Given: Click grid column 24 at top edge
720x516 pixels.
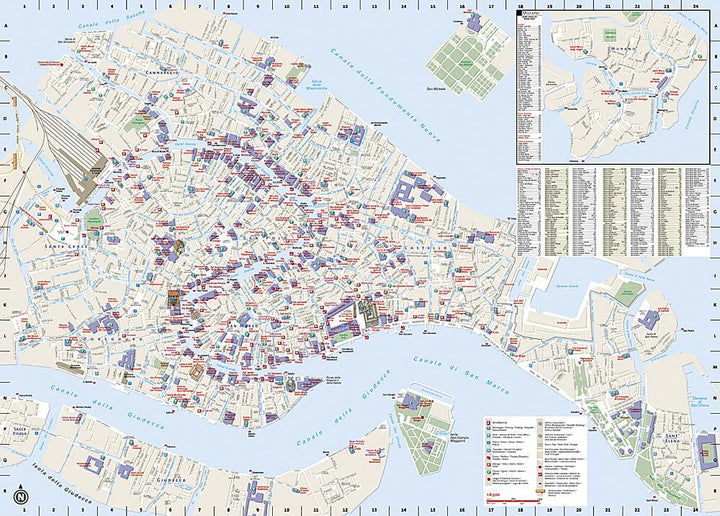Looking at the screenshot, I should 696,6.
